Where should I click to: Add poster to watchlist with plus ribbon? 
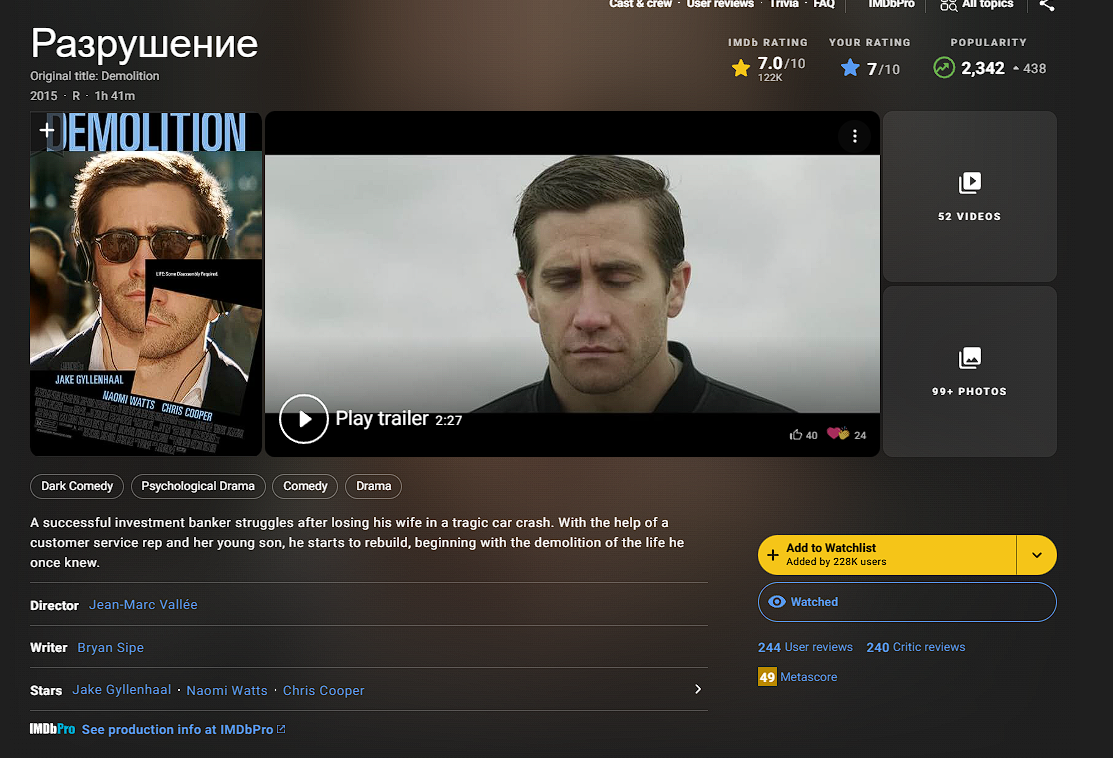click(47, 131)
